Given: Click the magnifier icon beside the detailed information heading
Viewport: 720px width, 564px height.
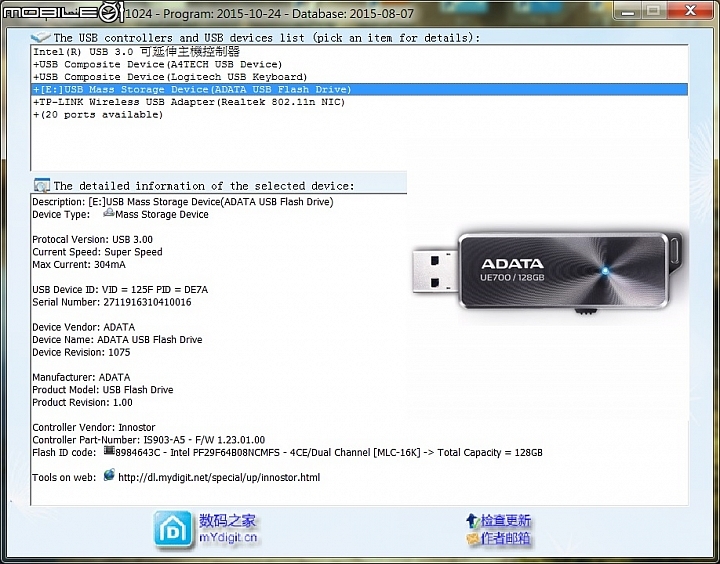Looking at the screenshot, I should click(42, 185).
